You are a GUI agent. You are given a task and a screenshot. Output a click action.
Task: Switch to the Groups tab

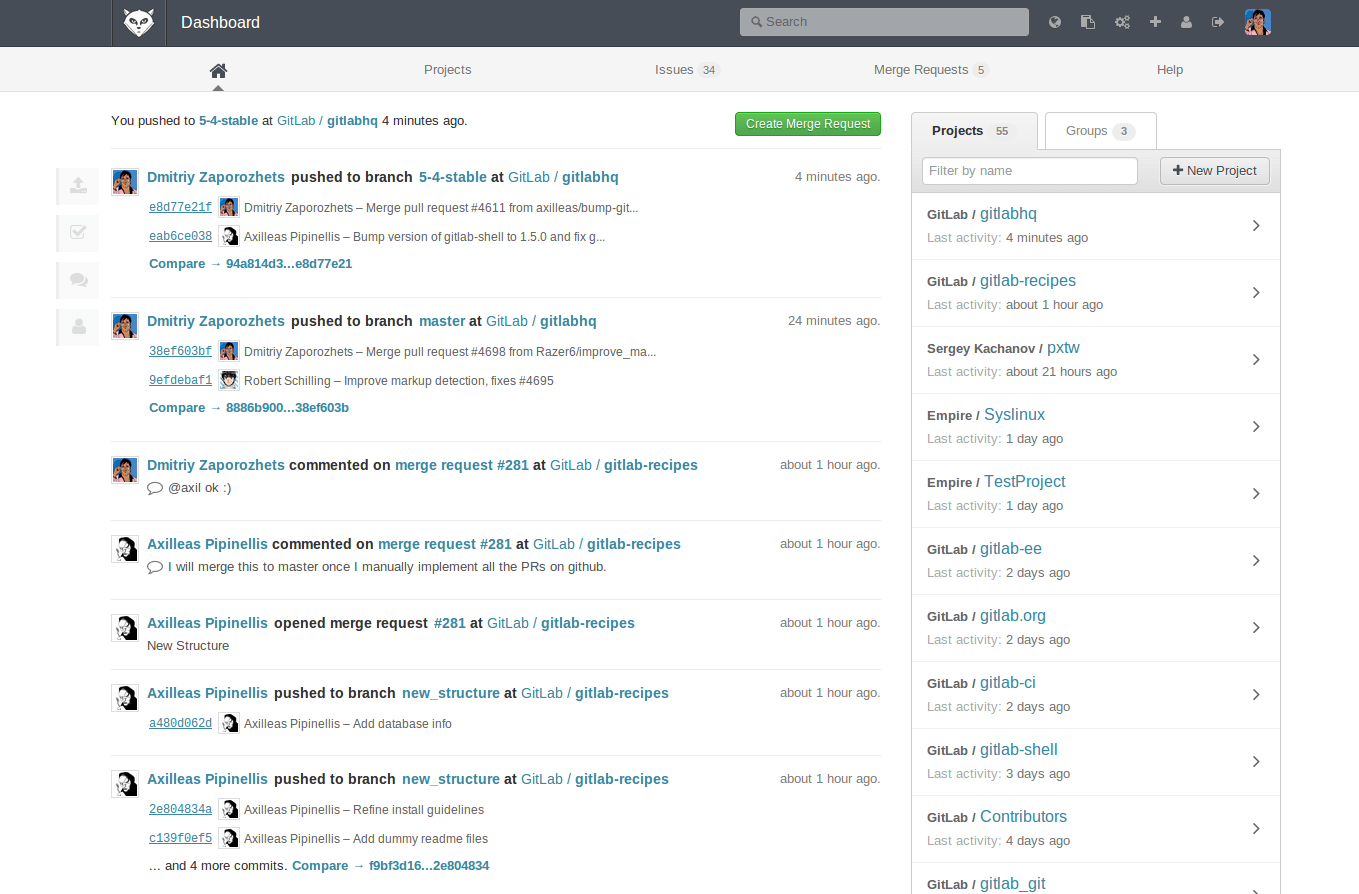(x=1099, y=130)
